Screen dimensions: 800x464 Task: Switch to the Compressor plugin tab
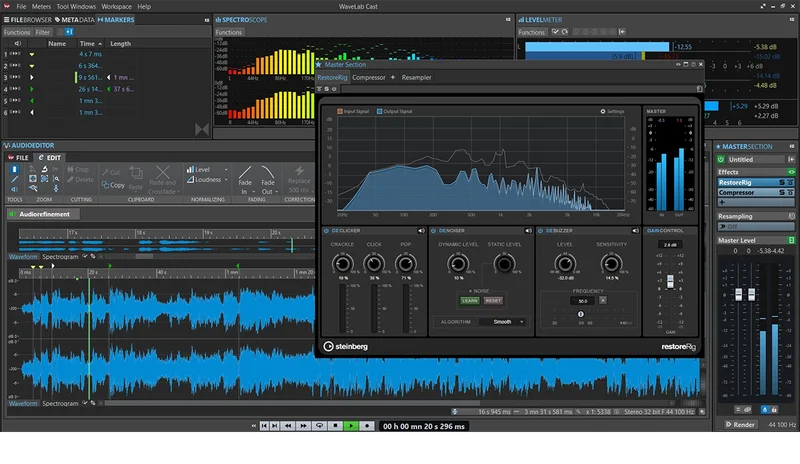pyautogui.click(x=368, y=77)
